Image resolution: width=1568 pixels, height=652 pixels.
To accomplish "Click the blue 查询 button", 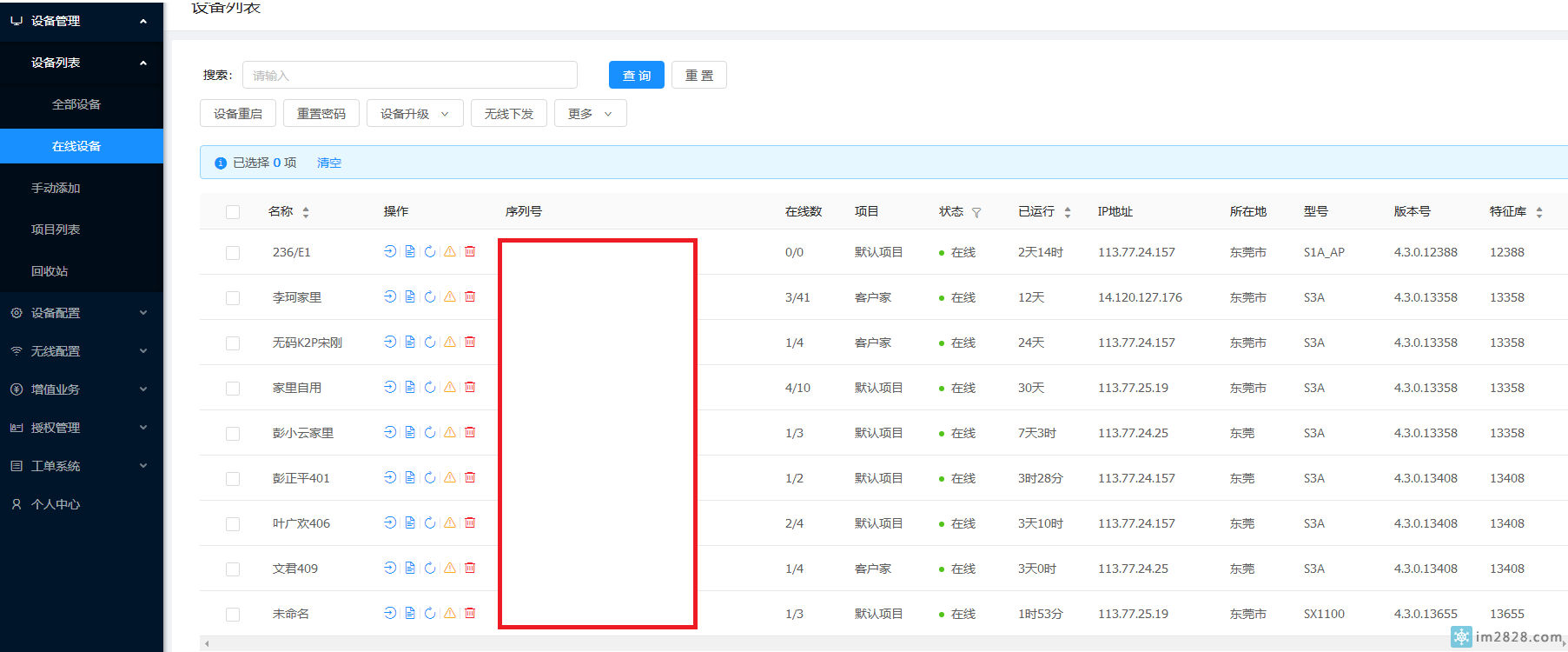I will [x=636, y=76].
